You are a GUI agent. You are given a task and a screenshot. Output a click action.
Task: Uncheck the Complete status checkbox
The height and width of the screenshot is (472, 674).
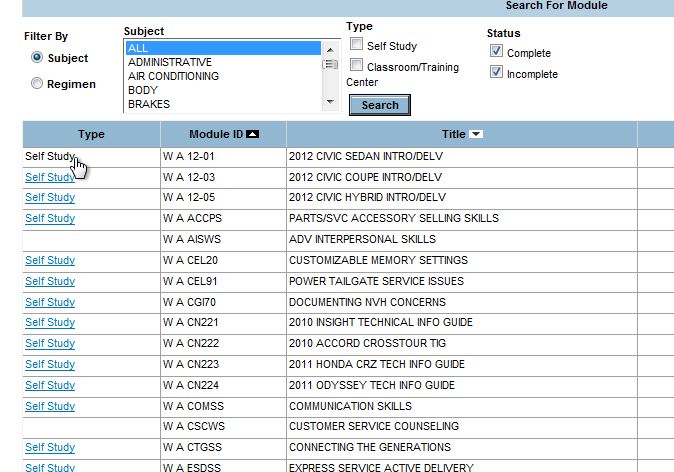pos(496,52)
